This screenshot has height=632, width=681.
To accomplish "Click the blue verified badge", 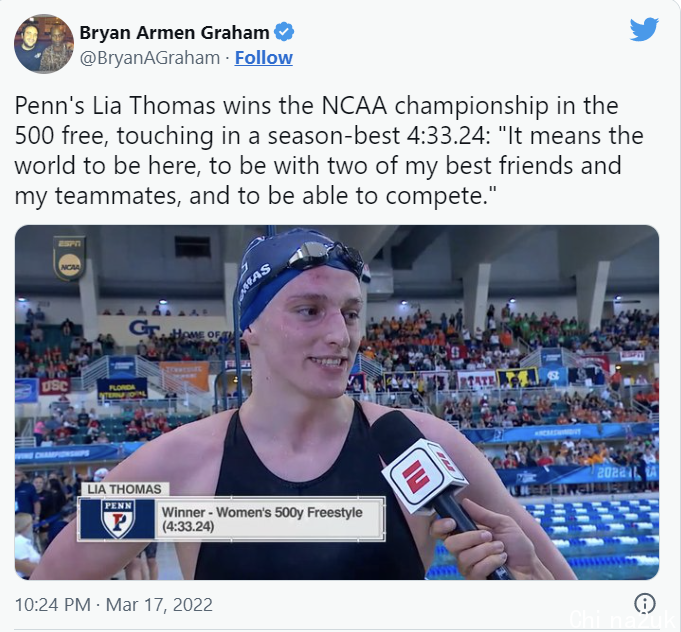I will (284, 32).
